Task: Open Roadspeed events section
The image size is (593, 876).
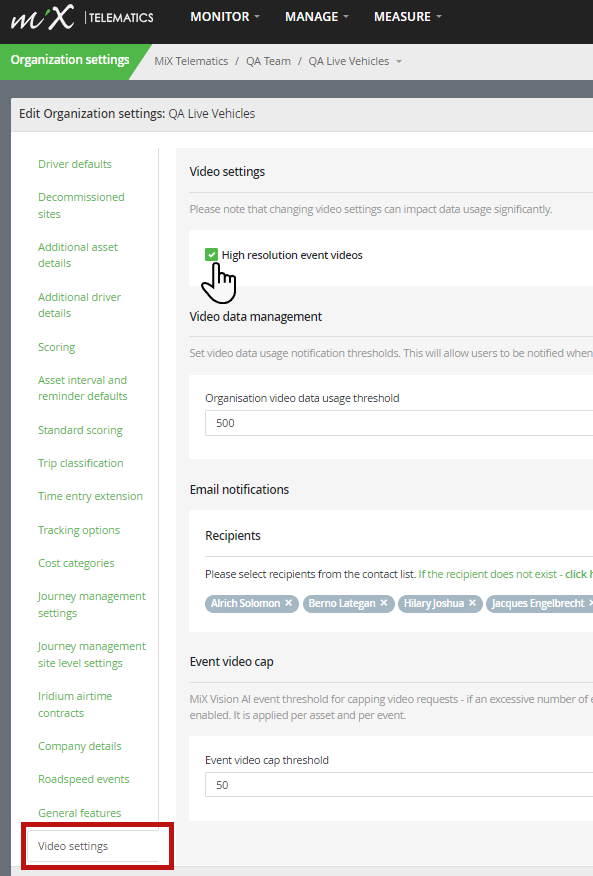Action: pyautogui.click(x=83, y=779)
